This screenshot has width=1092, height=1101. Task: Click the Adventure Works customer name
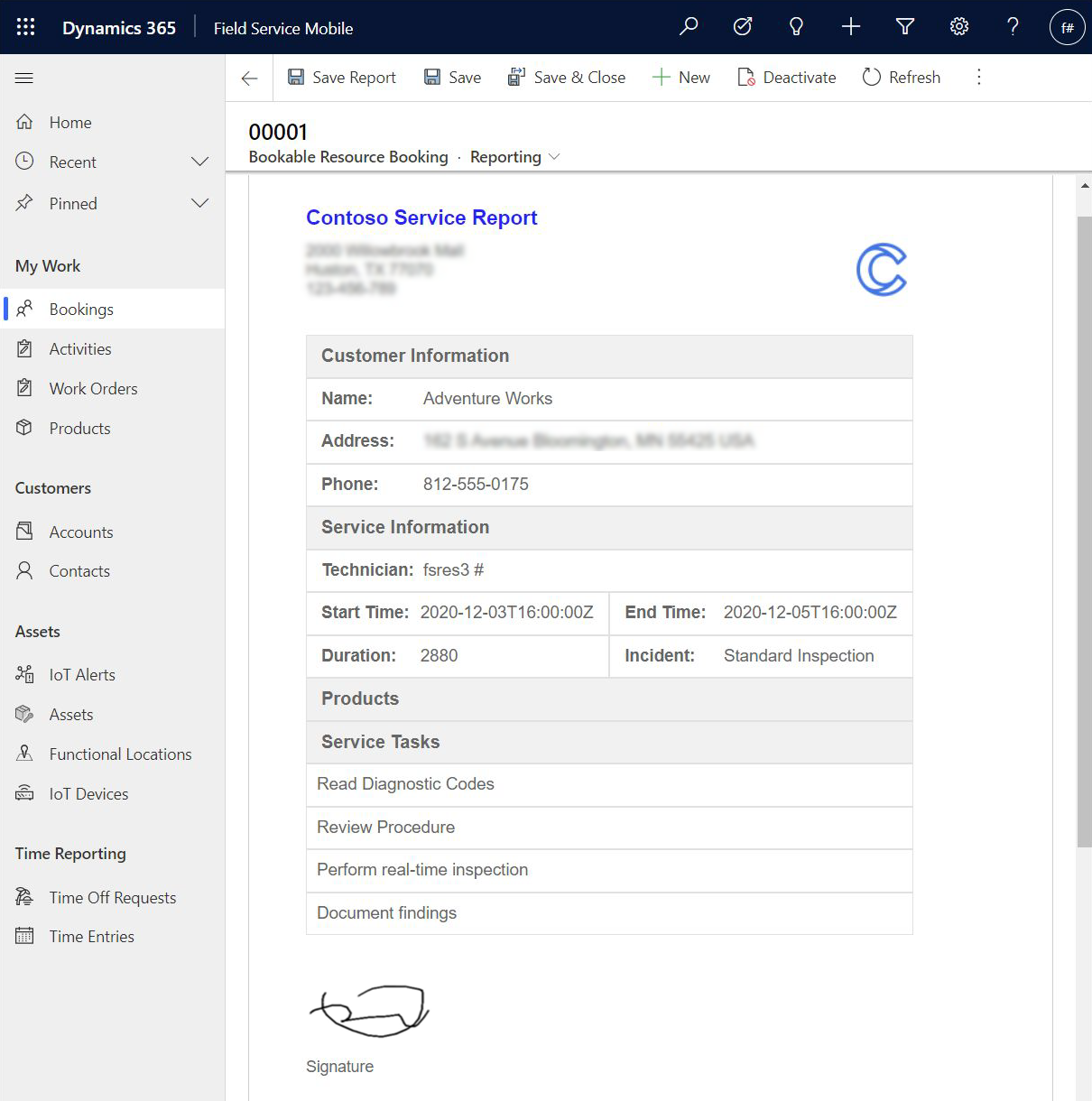(487, 399)
